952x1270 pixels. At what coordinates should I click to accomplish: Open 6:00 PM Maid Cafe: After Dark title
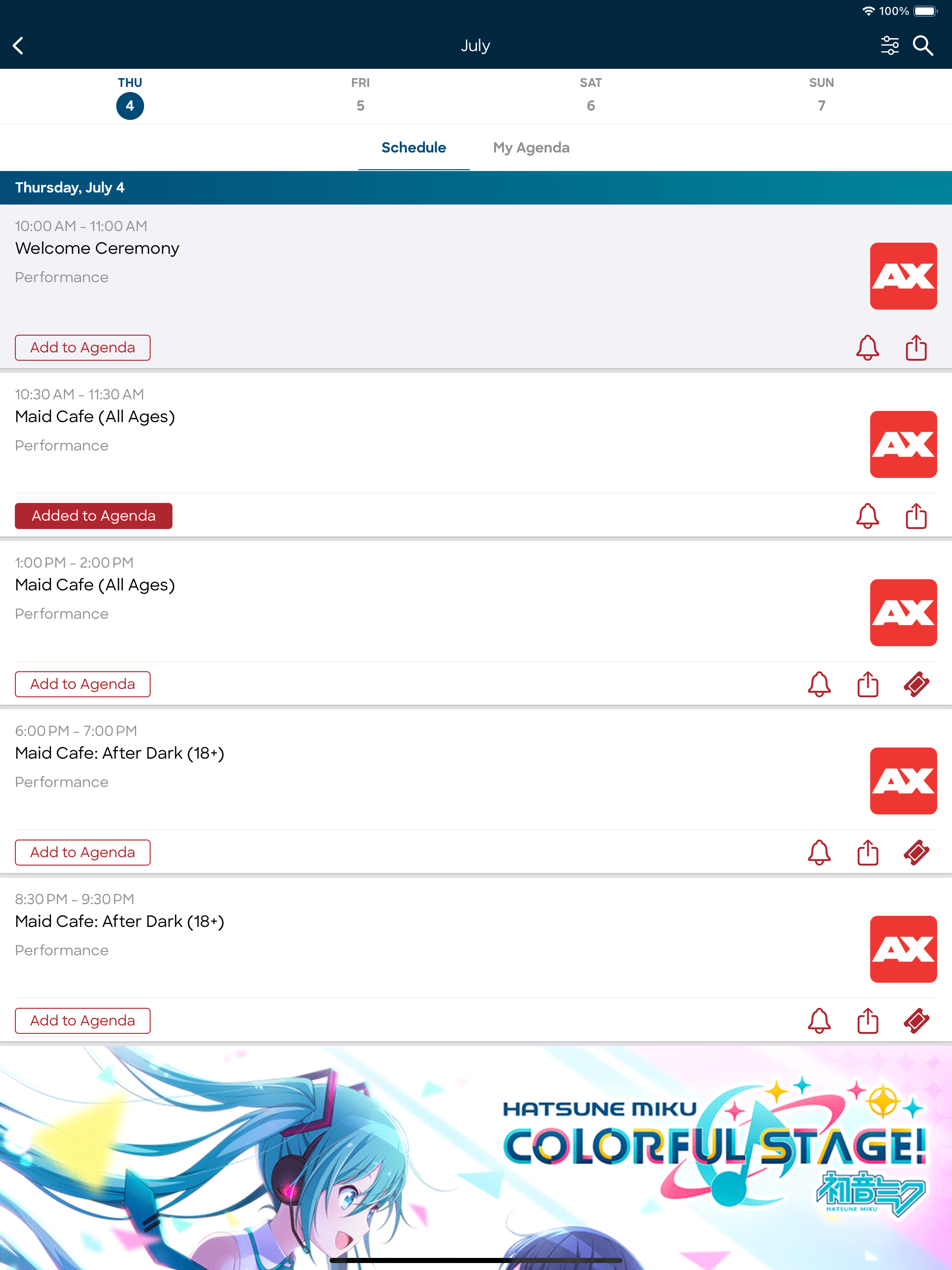coord(119,753)
